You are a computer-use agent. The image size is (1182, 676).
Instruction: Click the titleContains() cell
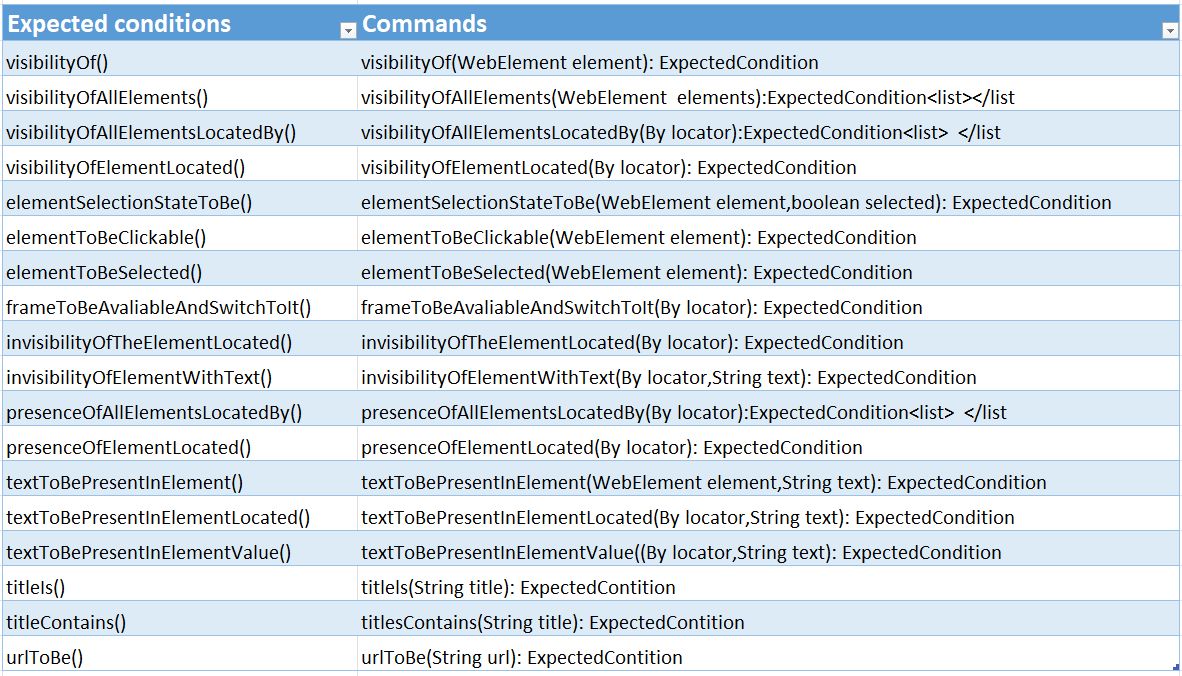click(179, 622)
